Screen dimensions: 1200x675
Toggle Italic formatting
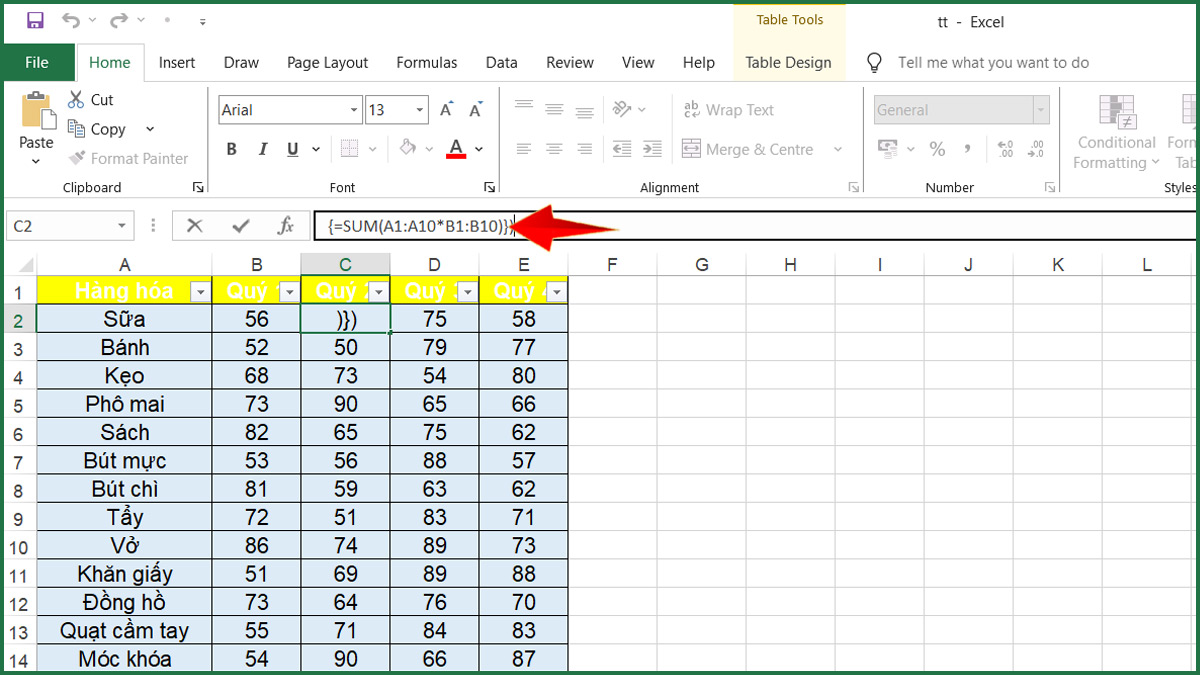(x=263, y=150)
